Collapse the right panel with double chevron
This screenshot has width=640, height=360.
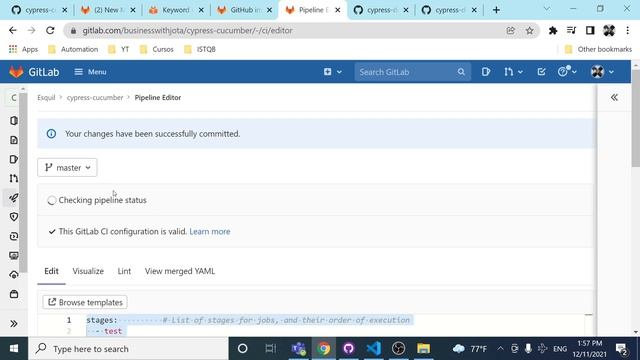click(x=614, y=97)
